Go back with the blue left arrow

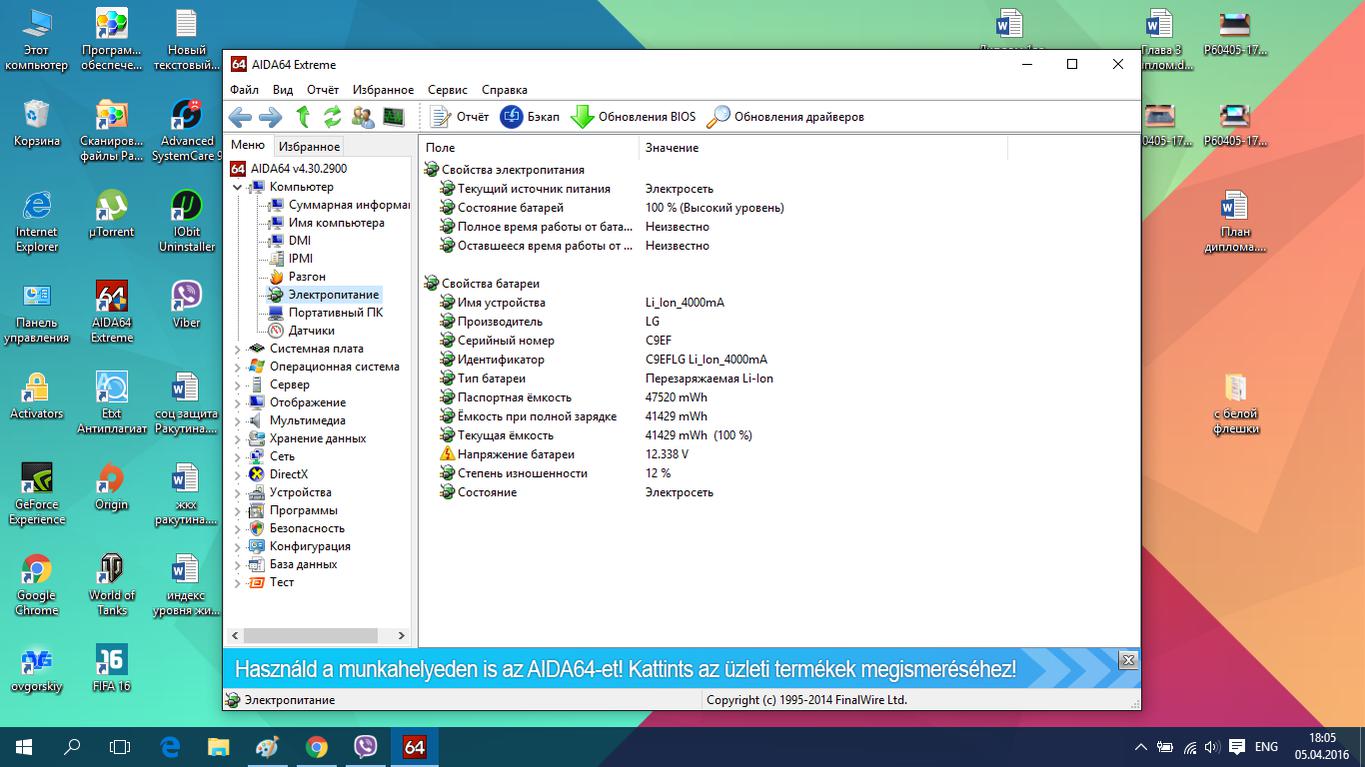click(x=240, y=117)
